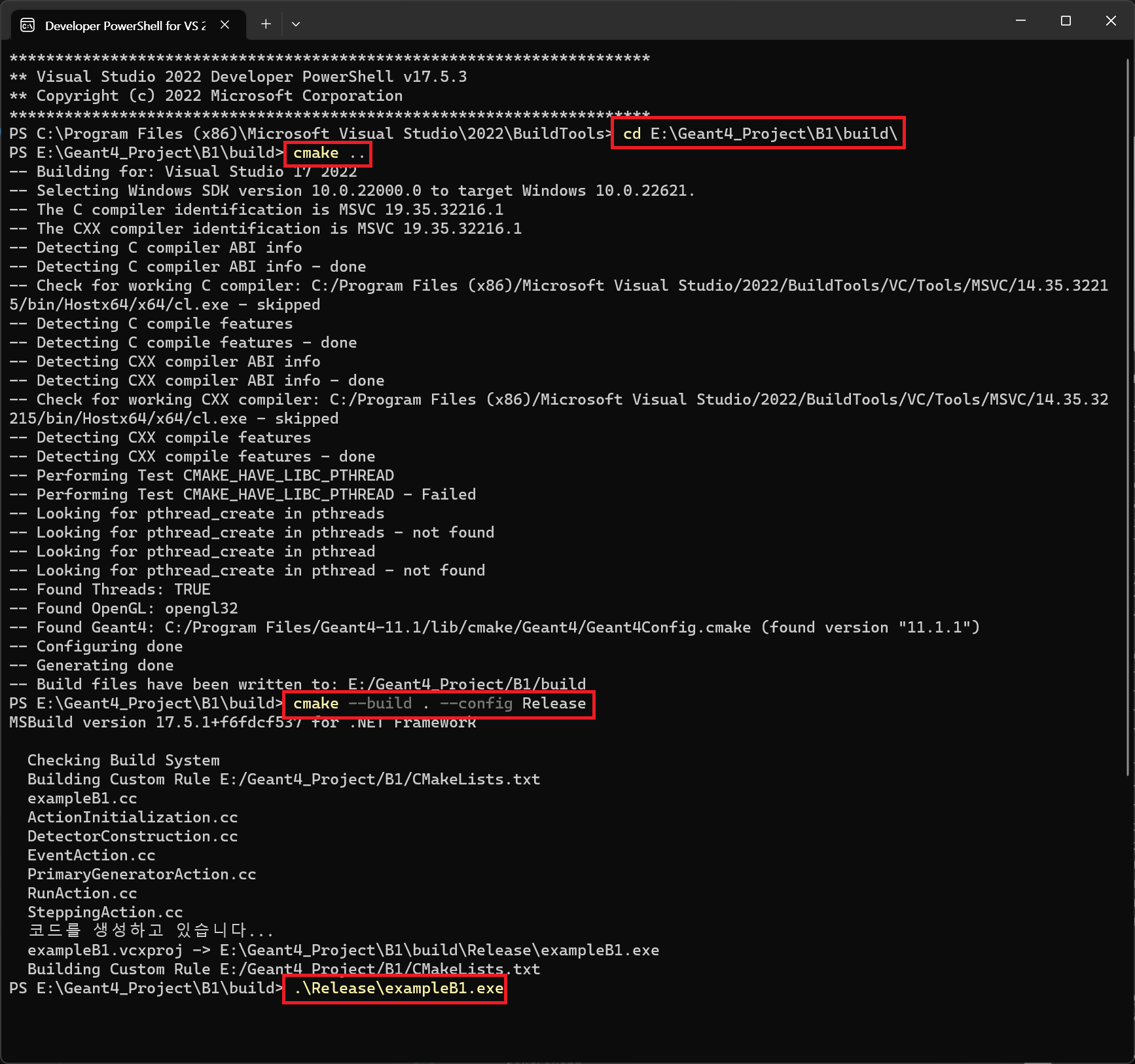Maximize the terminal window
Viewport: 1135px width, 1064px height.
pos(1066,21)
